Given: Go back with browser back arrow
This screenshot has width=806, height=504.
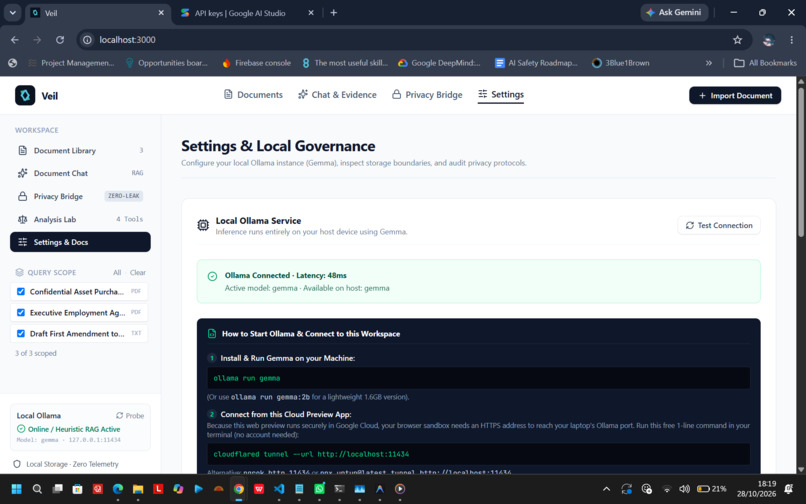Looking at the screenshot, I should coord(15,40).
